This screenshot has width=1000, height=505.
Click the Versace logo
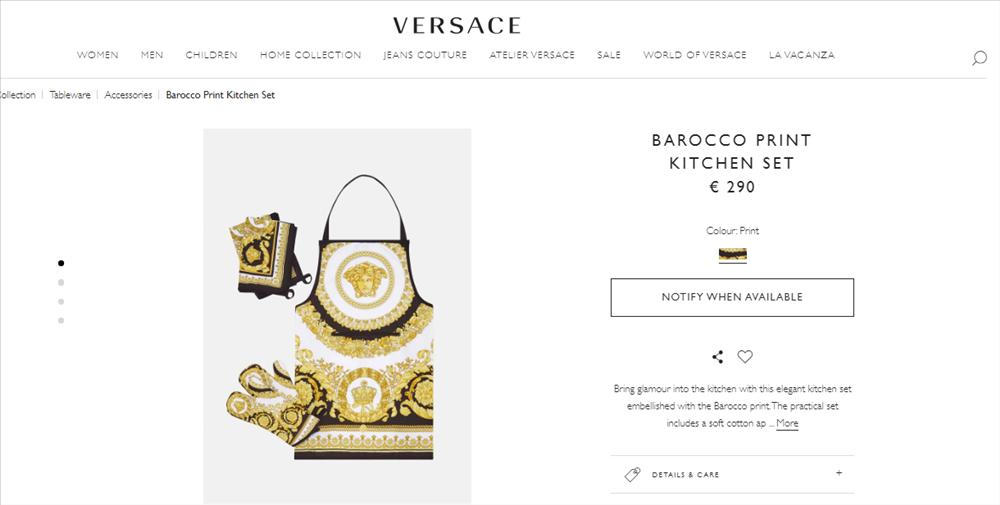(457, 26)
